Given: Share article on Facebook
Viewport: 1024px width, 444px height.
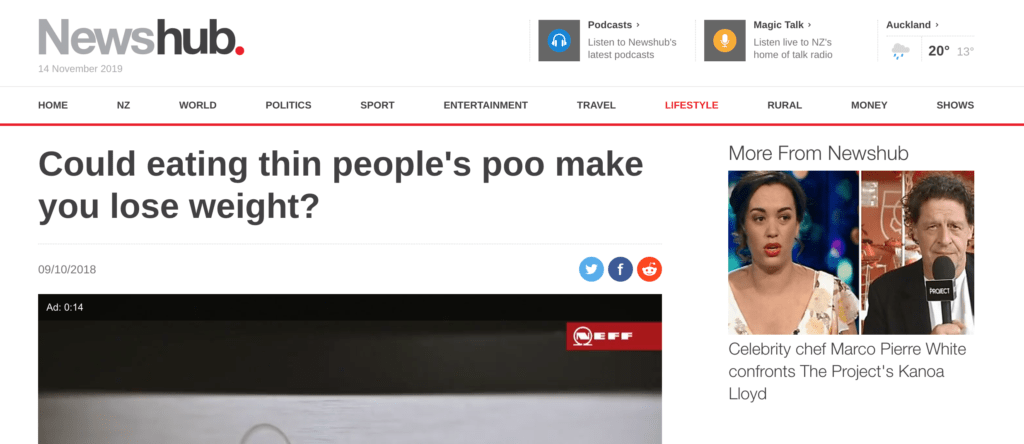Looking at the screenshot, I should click(620, 269).
